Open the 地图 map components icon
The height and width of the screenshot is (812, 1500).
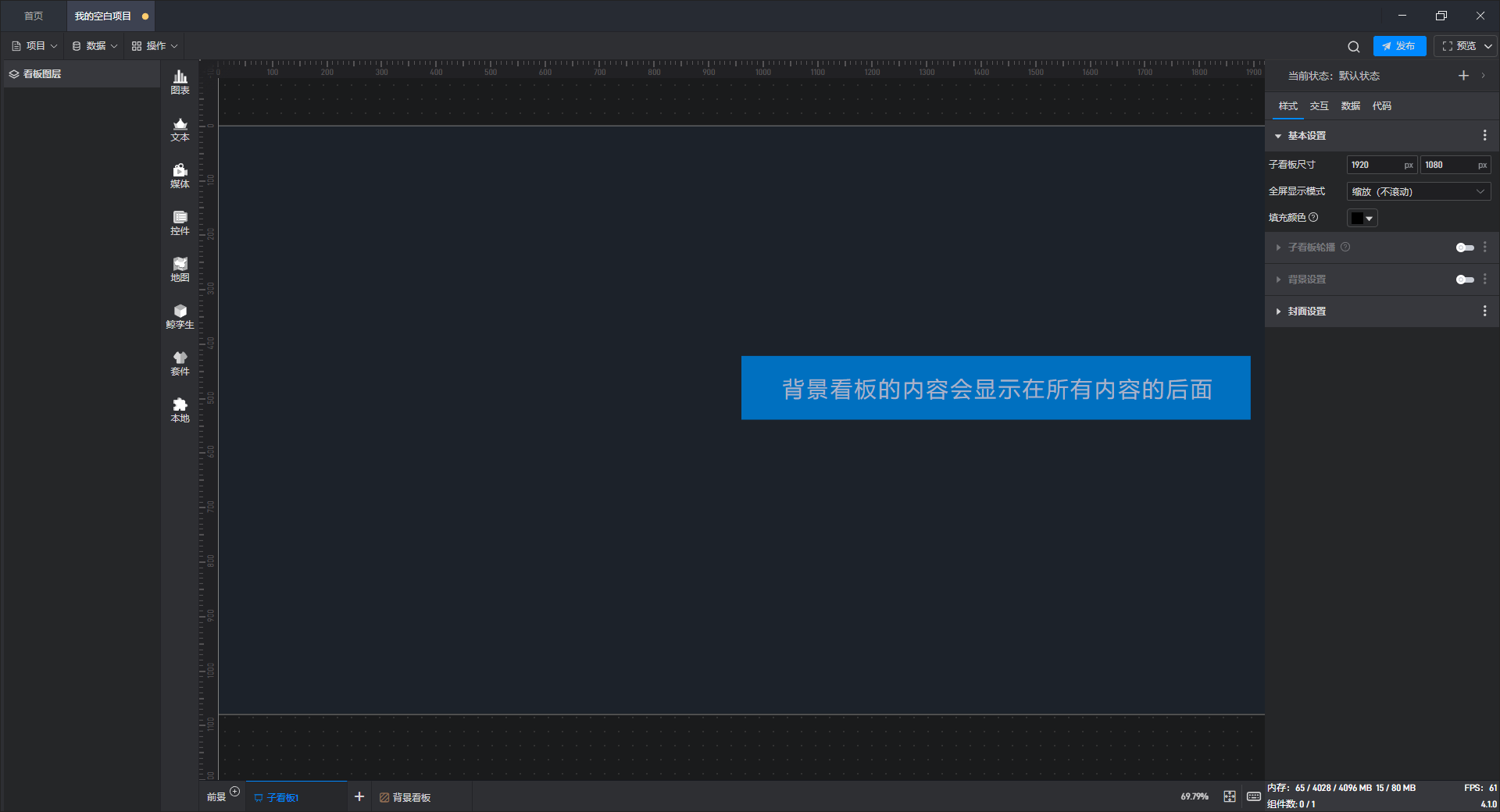point(180,269)
